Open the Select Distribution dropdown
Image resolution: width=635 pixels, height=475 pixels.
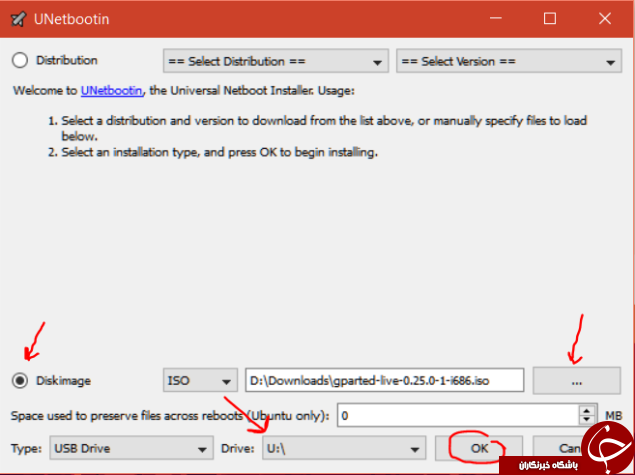click(276, 61)
